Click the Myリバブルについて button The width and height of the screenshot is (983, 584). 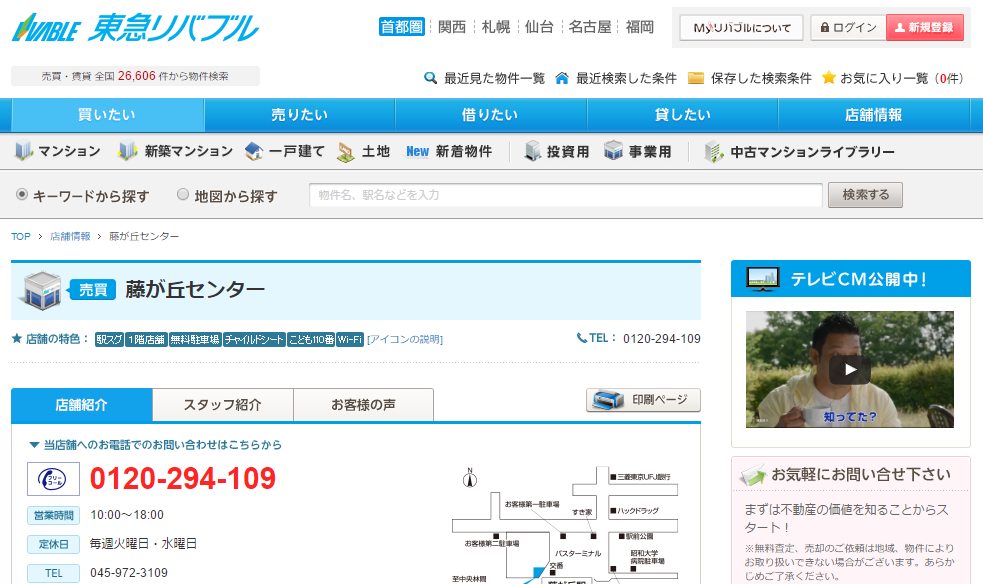[x=742, y=28]
